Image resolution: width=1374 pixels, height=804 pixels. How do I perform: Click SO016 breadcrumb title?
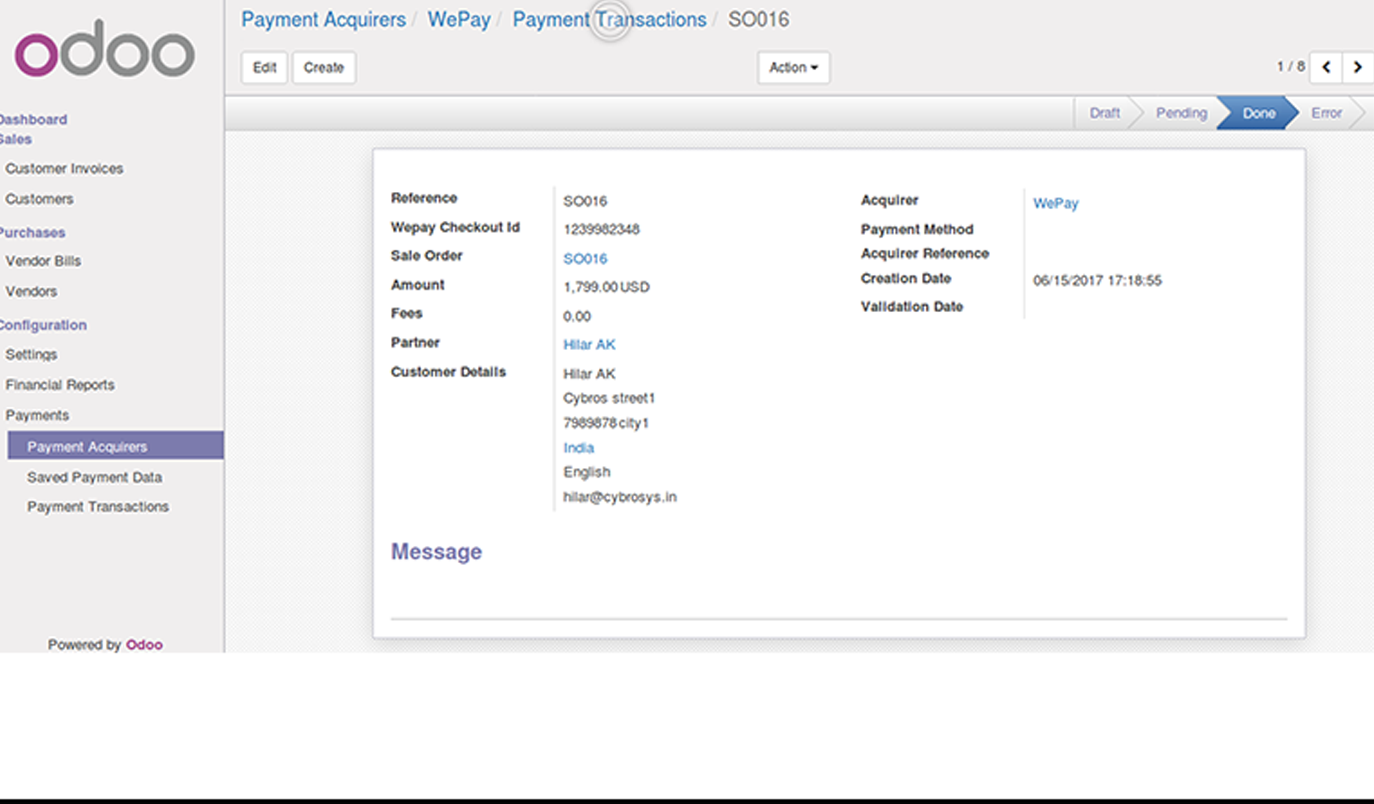click(x=758, y=19)
